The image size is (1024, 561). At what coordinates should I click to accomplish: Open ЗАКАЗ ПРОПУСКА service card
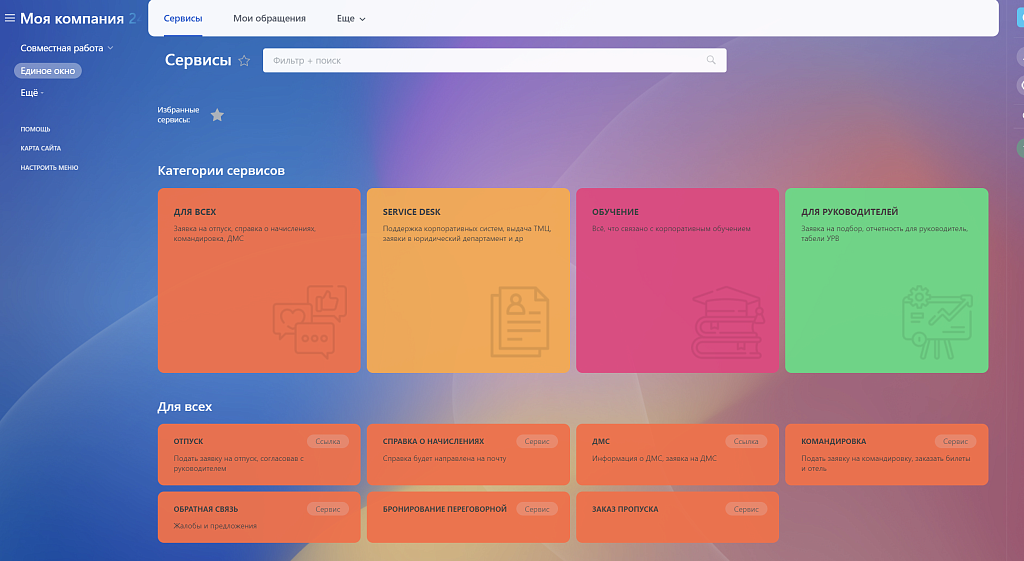677,517
